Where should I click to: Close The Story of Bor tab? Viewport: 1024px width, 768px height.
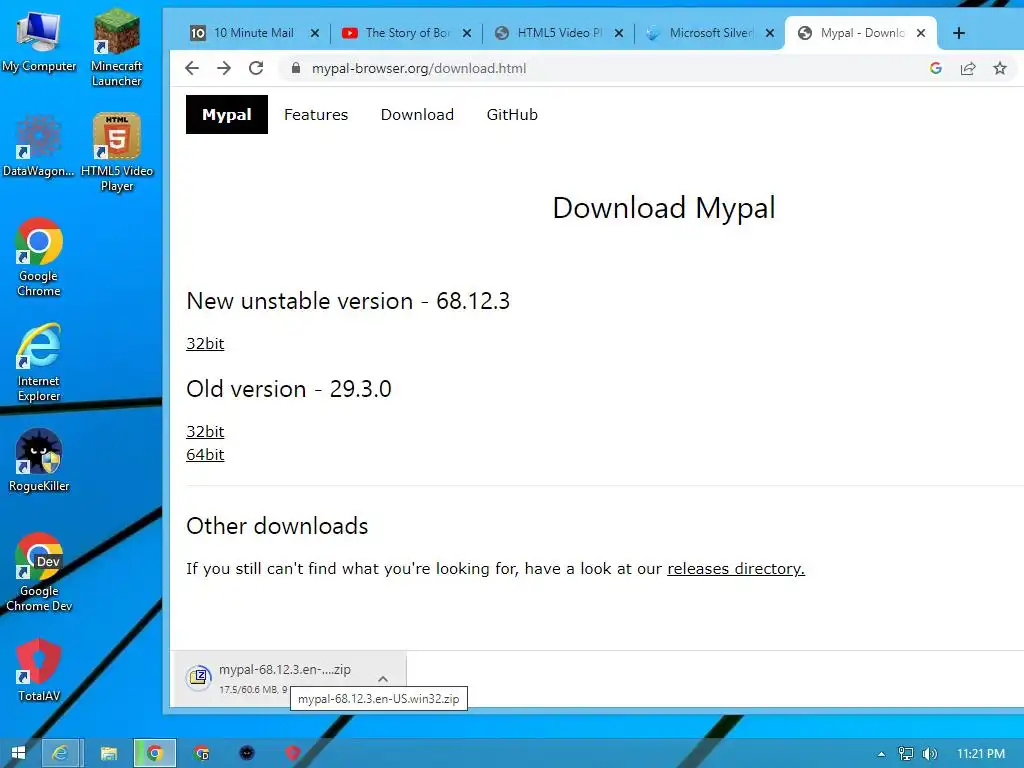click(467, 33)
